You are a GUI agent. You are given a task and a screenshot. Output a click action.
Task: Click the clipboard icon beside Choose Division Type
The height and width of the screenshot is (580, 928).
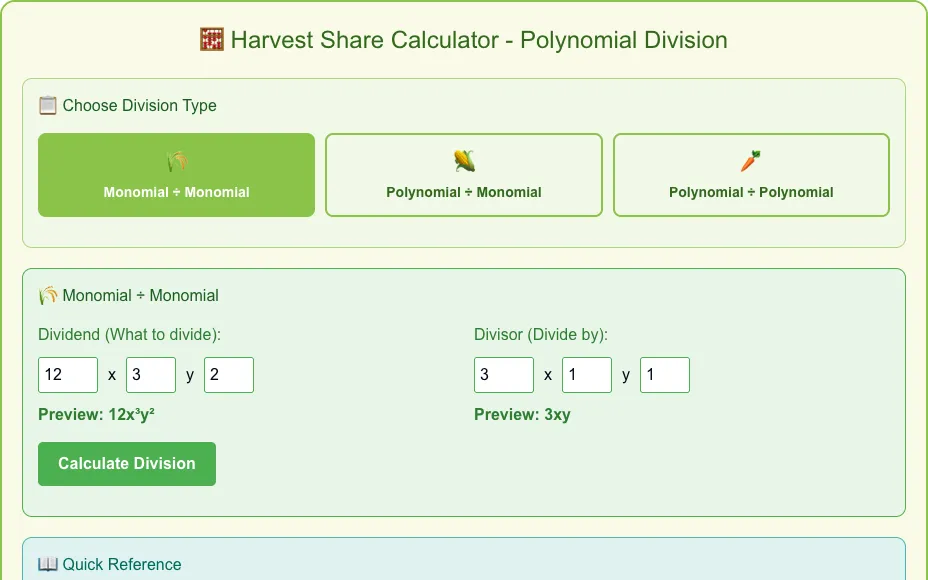click(x=48, y=105)
